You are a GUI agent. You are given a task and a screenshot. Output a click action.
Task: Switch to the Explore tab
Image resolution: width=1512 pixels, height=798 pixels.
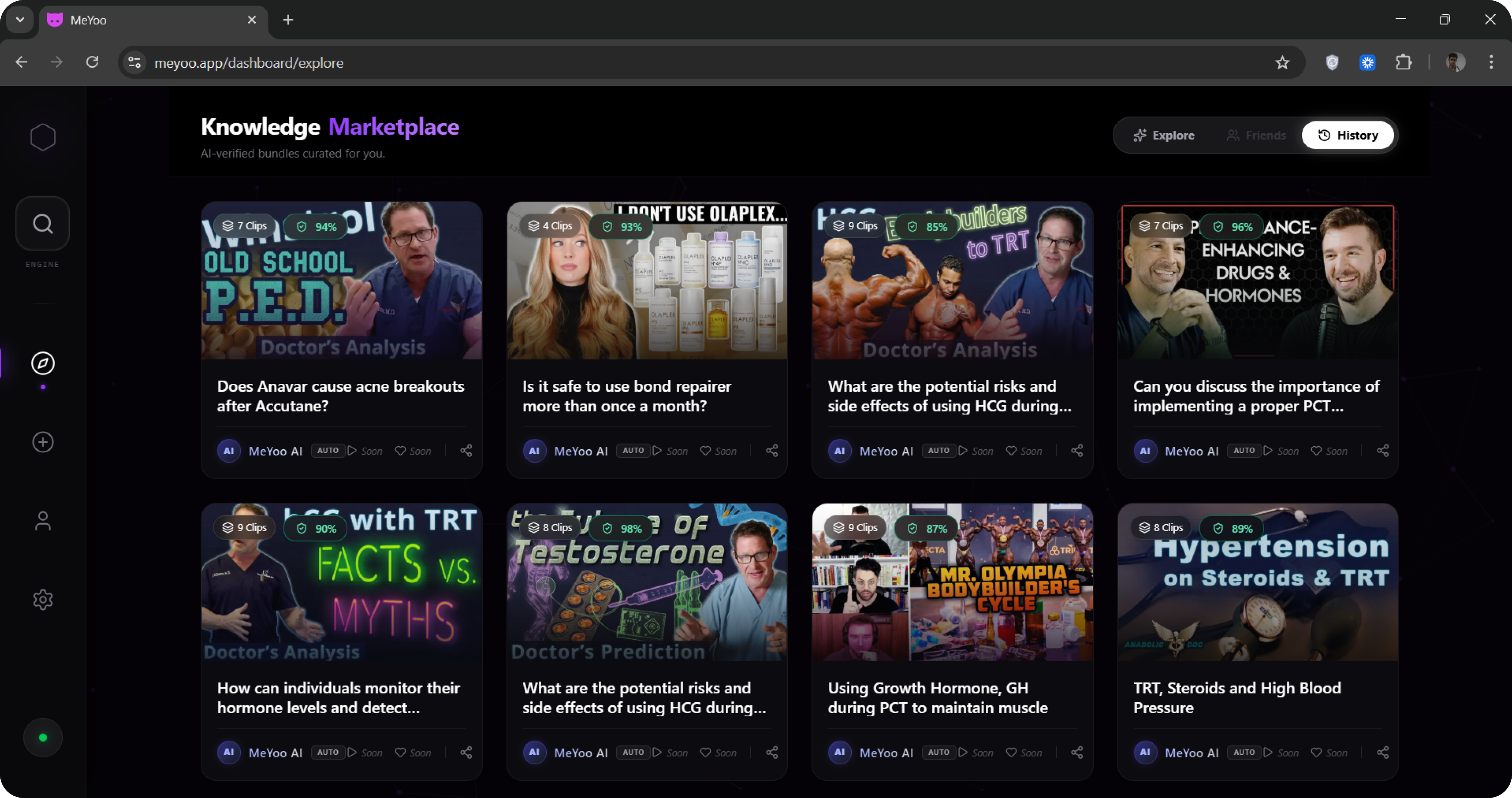click(1163, 136)
